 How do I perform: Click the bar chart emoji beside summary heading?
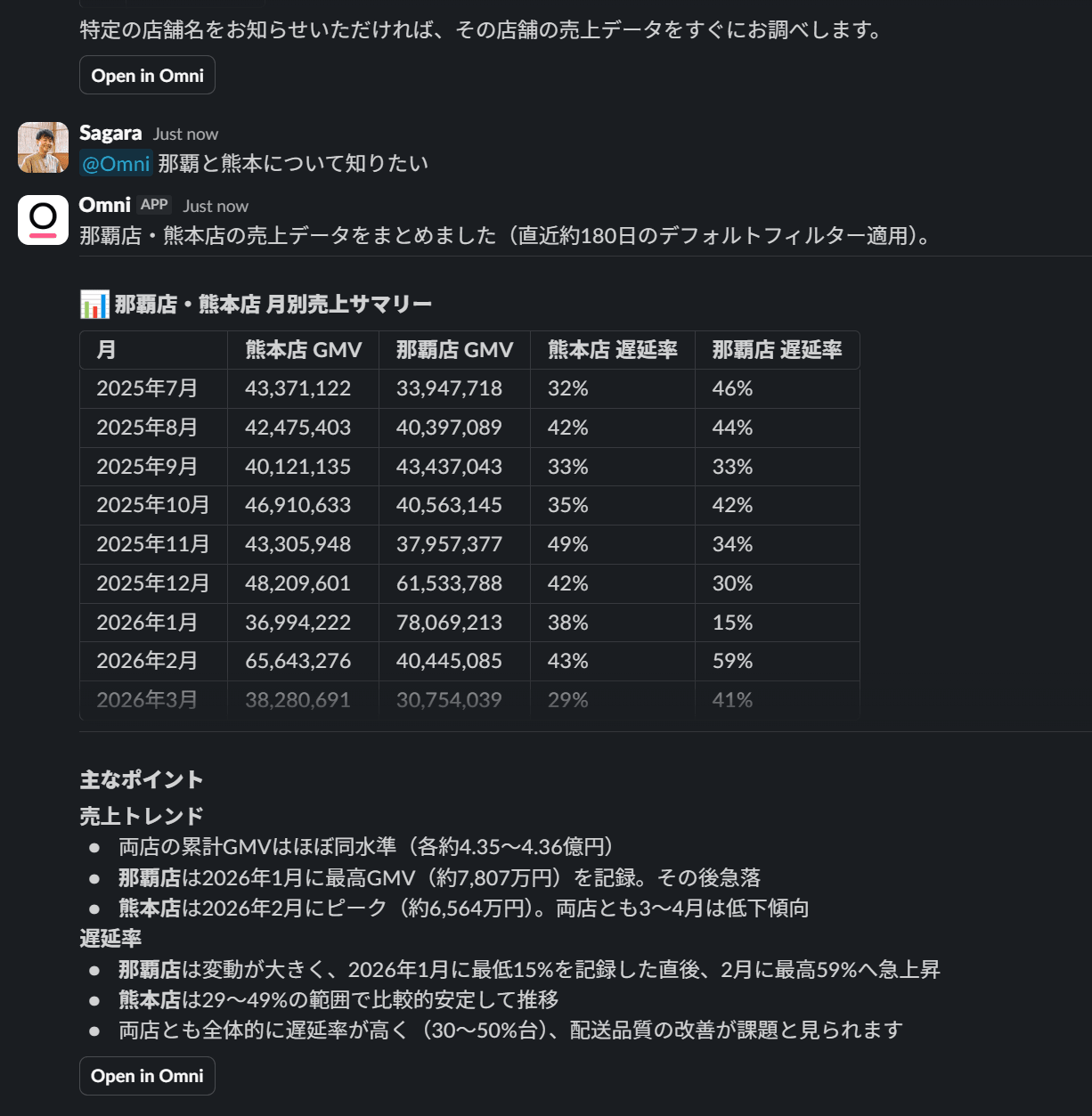click(94, 305)
